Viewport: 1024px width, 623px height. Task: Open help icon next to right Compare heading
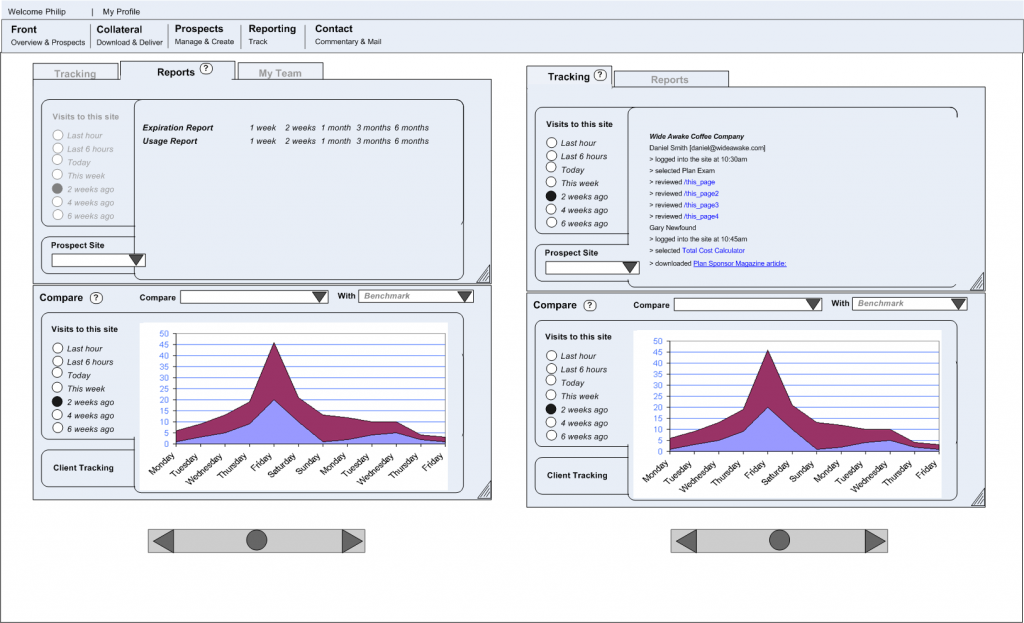590,305
